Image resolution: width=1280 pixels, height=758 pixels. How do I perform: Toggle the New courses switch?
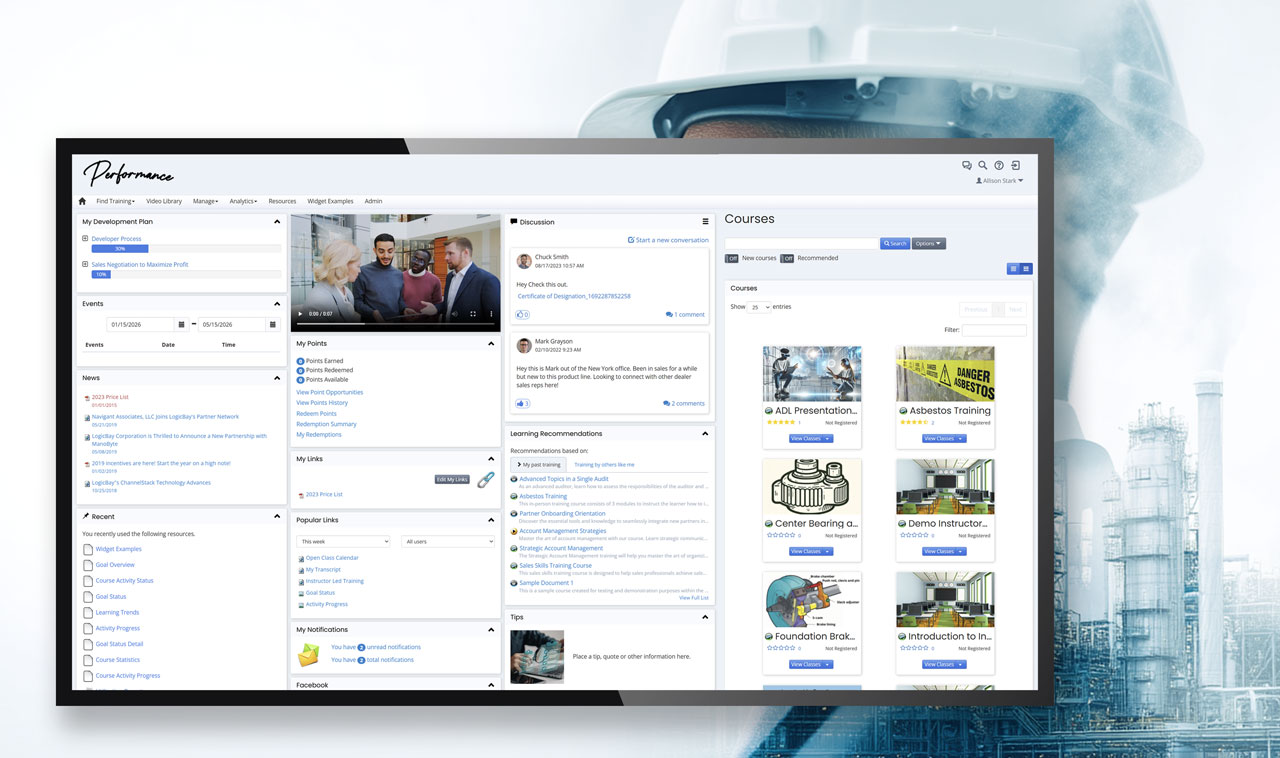pyautogui.click(x=732, y=258)
